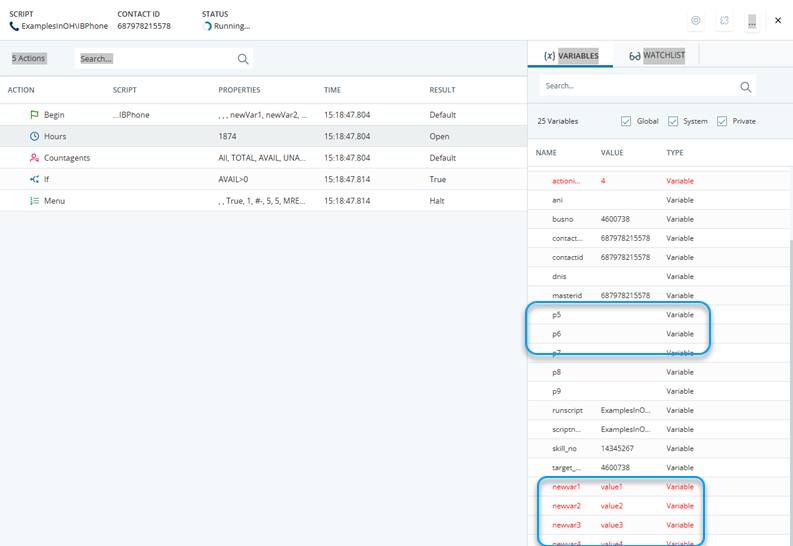Viewport: 793px width, 546px height.
Task: Disable the Private variables checkbox
Action: coord(722,121)
